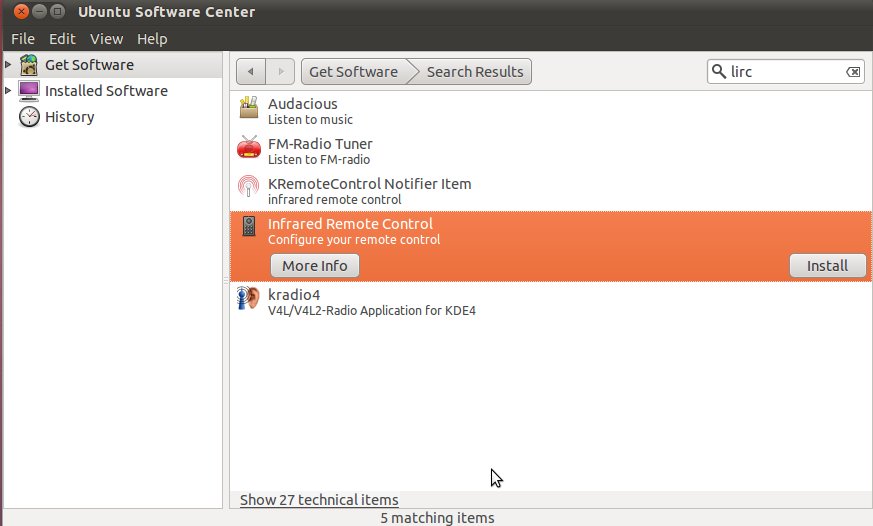Viewport: 873px width, 526px height.
Task: Select the FM-Radio Tuner result title
Action: pyautogui.click(x=320, y=144)
